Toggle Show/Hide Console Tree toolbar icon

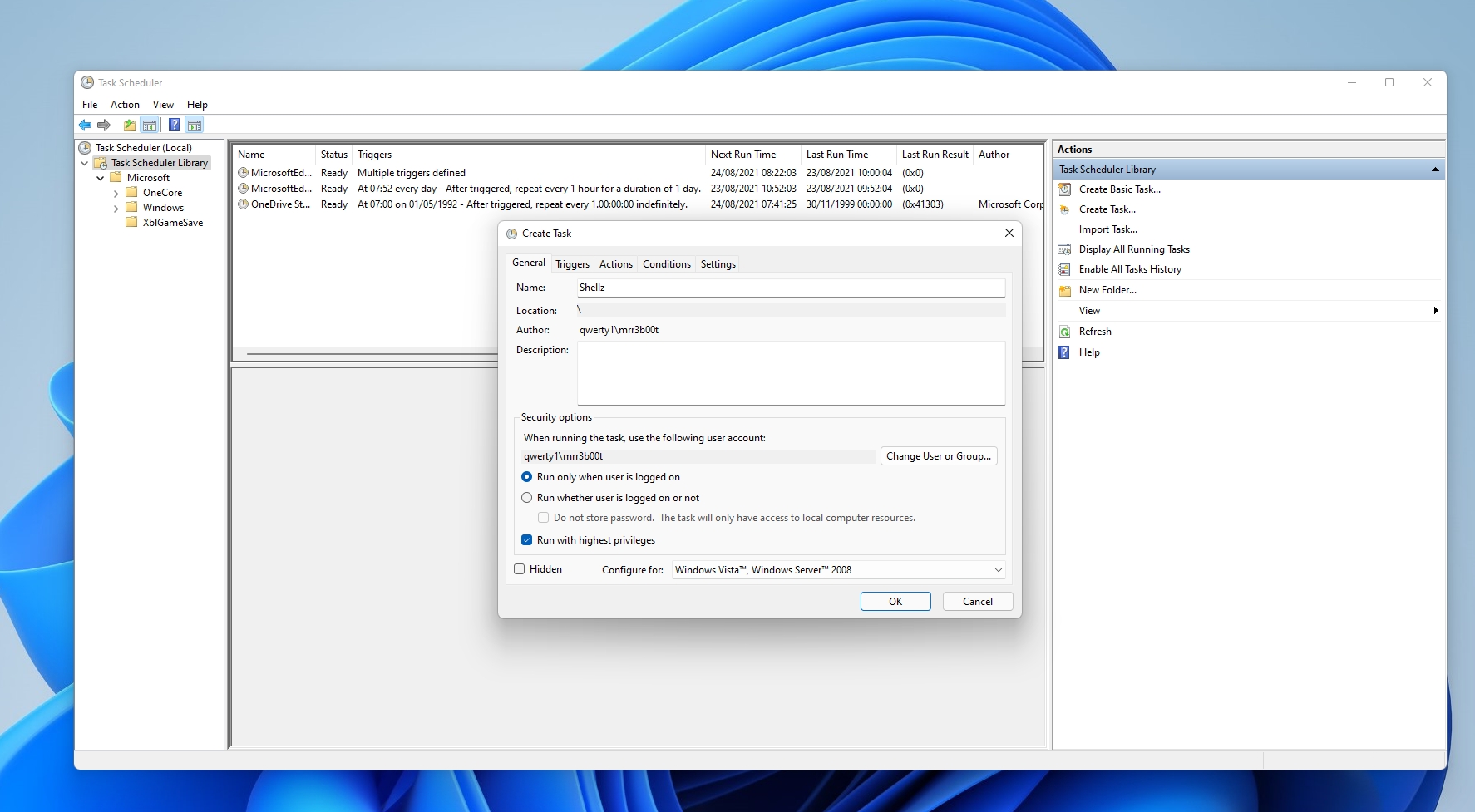[150, 125]
